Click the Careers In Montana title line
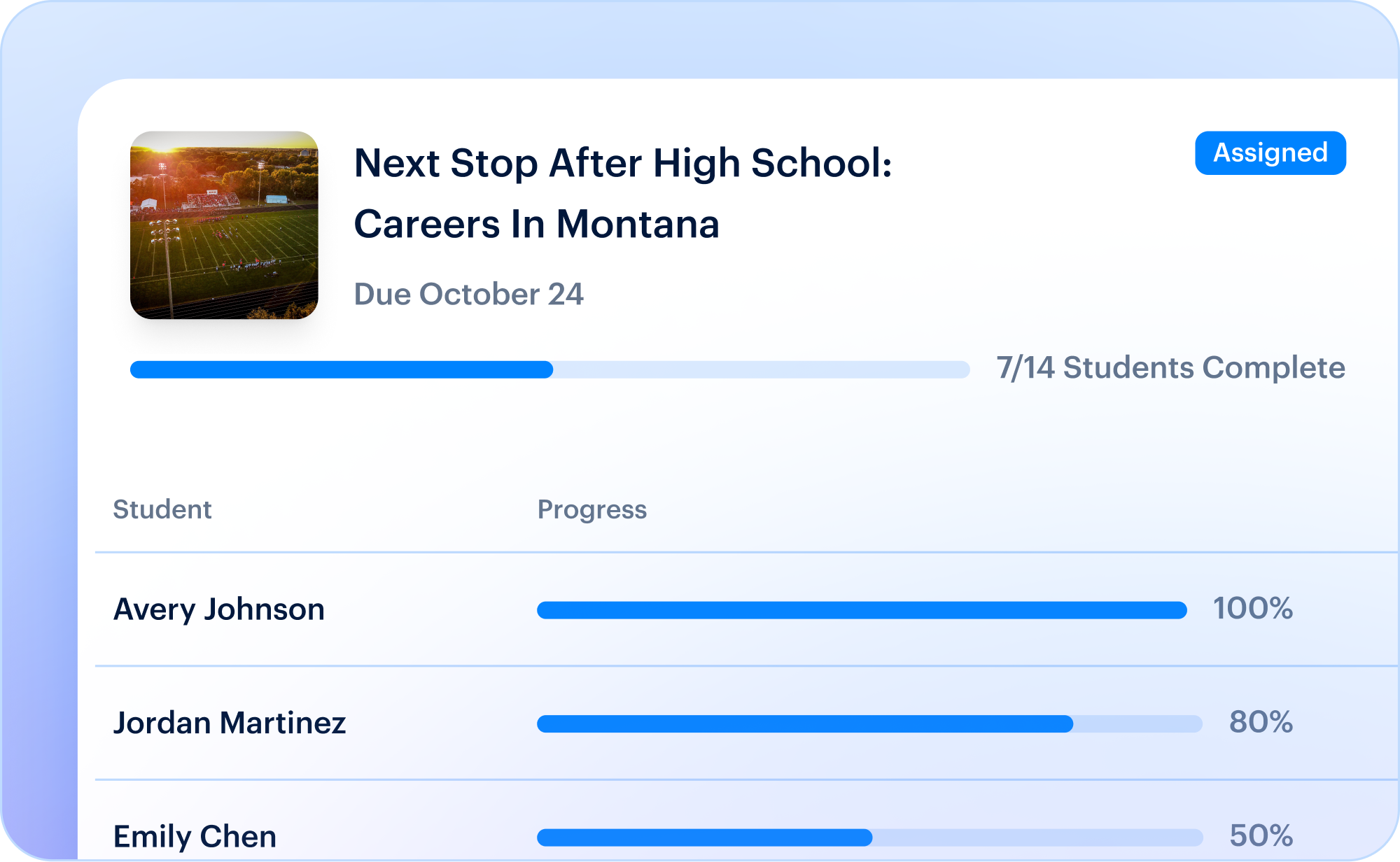1400x862 pixels. pos(537,224)
